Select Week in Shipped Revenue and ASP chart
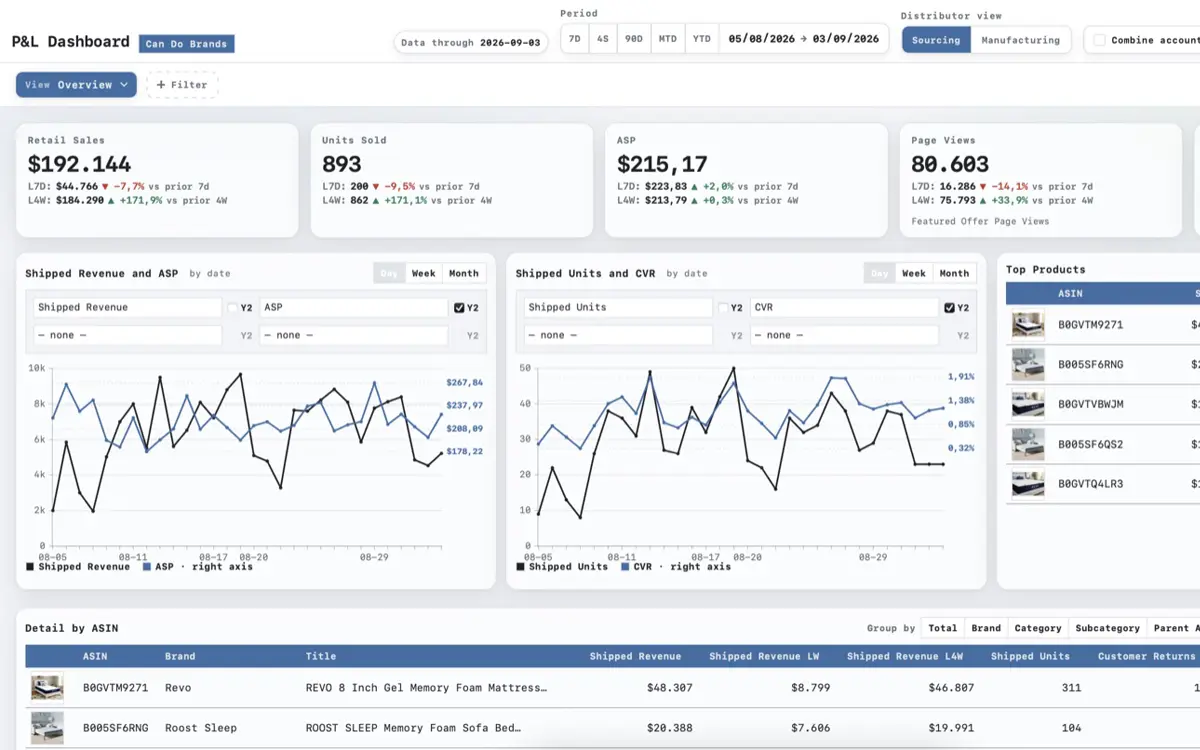This screenshot has width=1200, height=750. 424,273
